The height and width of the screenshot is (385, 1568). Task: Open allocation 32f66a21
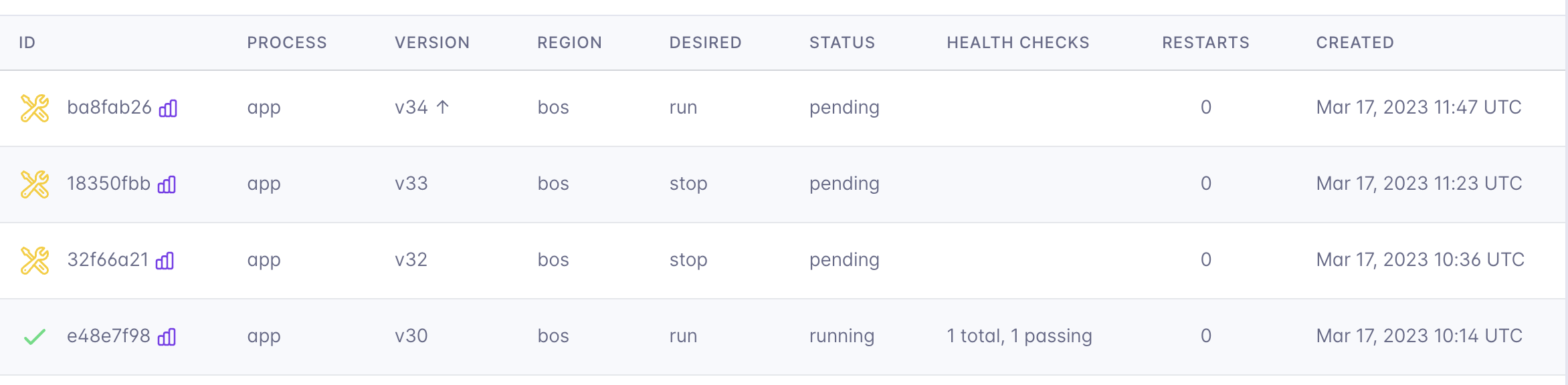click(108, 260)
